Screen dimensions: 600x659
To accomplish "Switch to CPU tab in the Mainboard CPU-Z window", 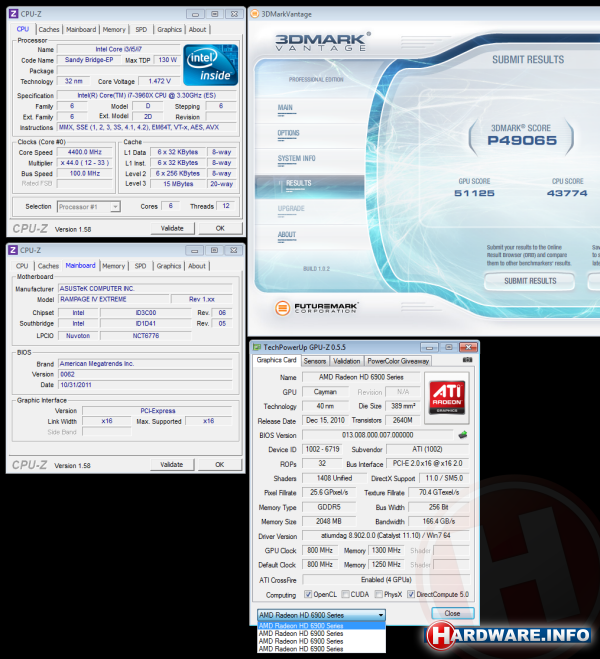I will tap(22, 266).
